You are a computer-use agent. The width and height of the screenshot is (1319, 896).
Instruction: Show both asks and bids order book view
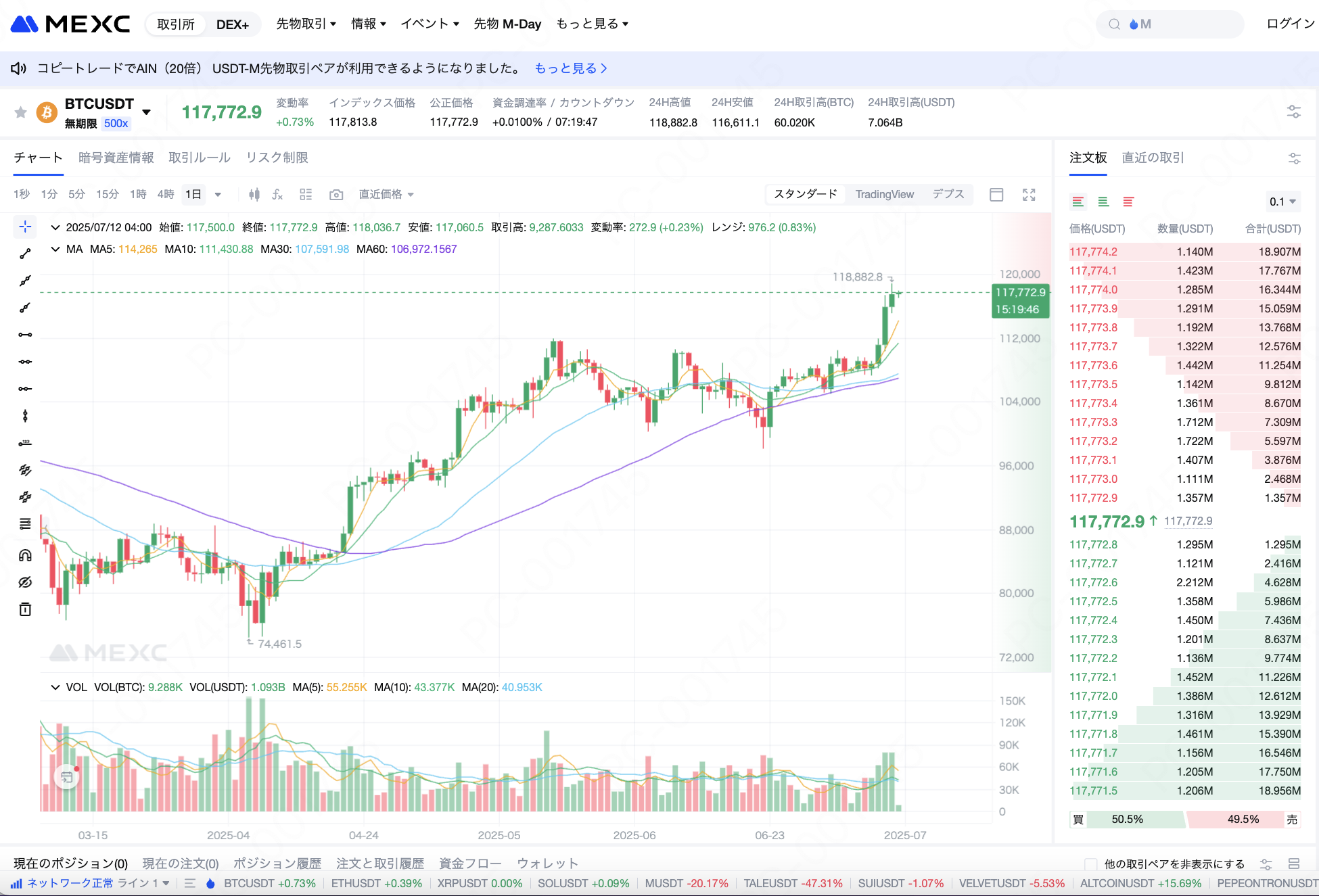pyautogui.click(x=1078, y=202)
